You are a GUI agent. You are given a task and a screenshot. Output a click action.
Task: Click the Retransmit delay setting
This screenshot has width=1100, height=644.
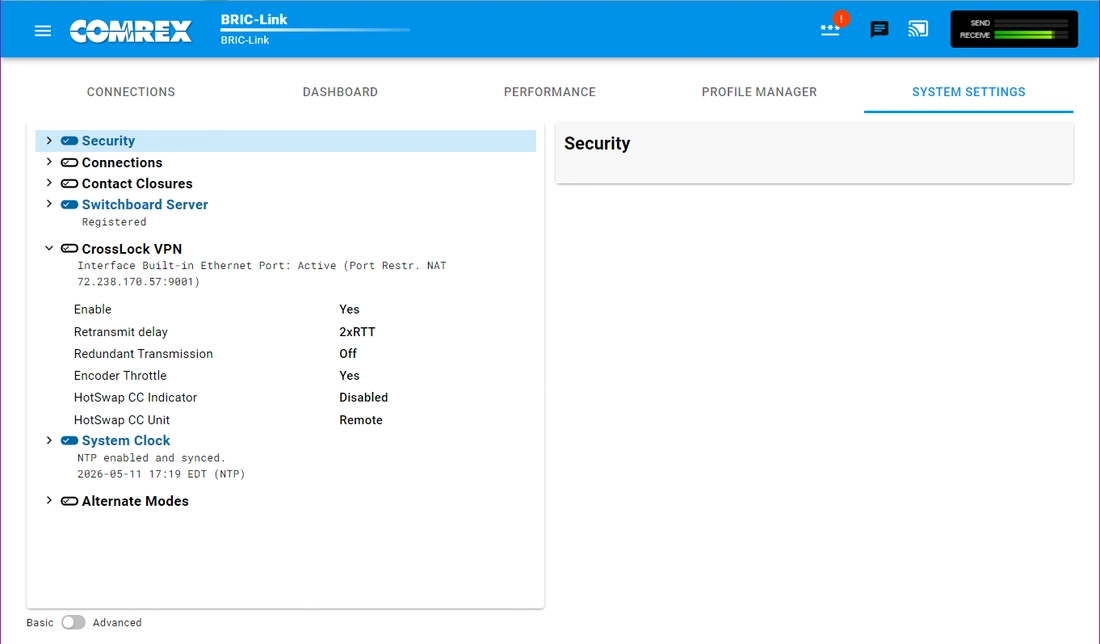click(x=302, y=332)
